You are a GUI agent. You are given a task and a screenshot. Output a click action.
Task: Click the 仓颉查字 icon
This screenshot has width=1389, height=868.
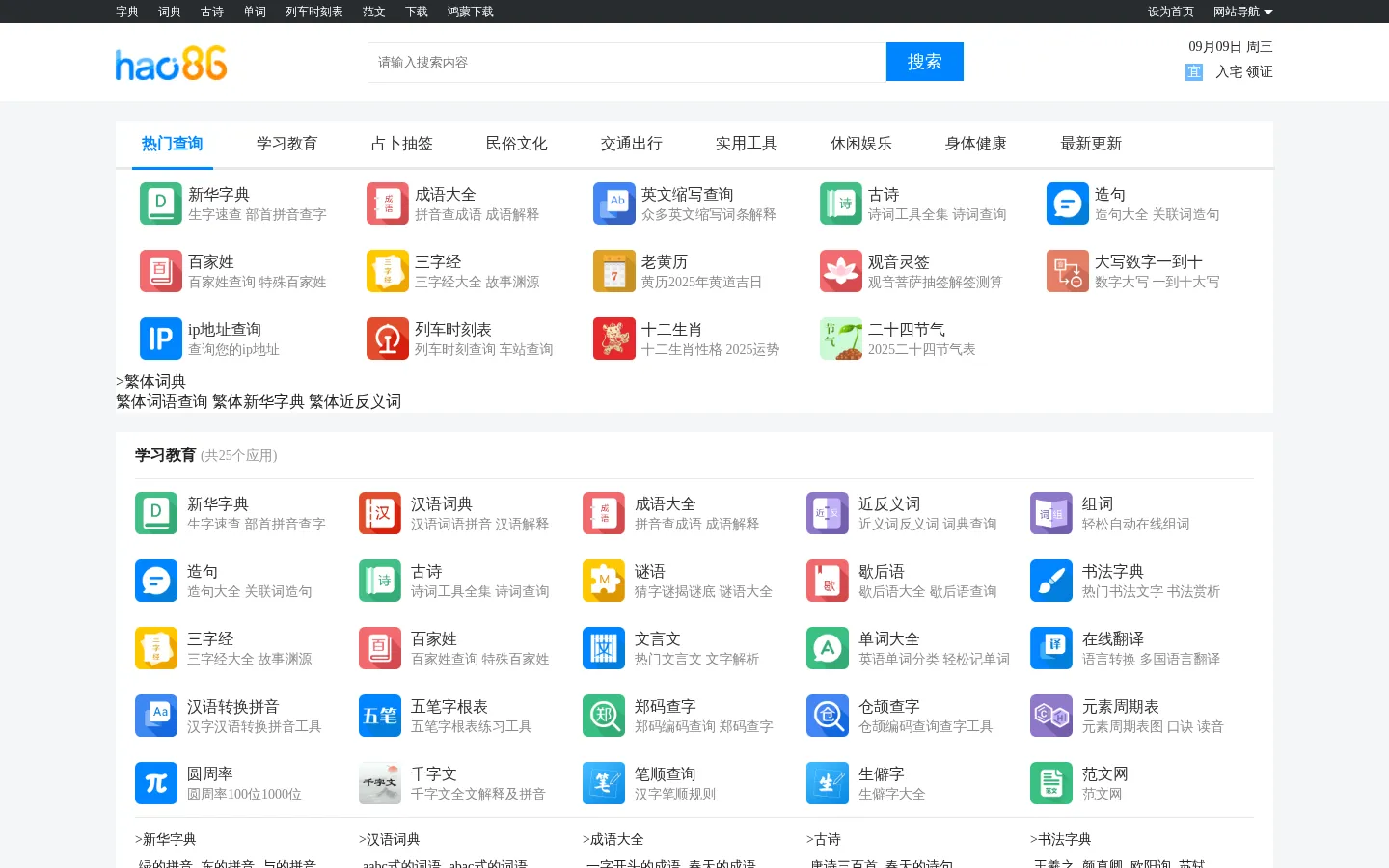coord(828,716)
